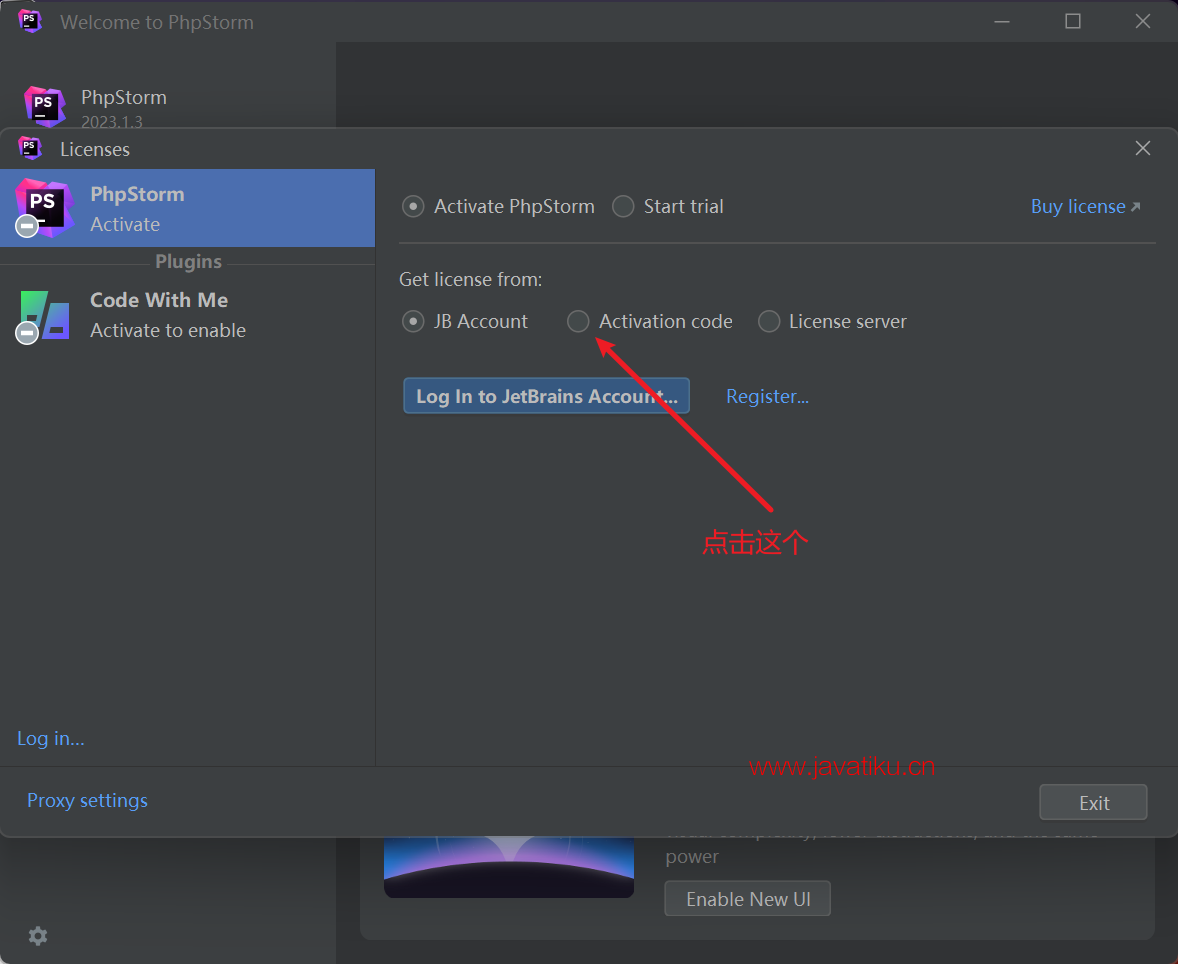
Task: Open Proxy settings link
Action: point(87,800)
